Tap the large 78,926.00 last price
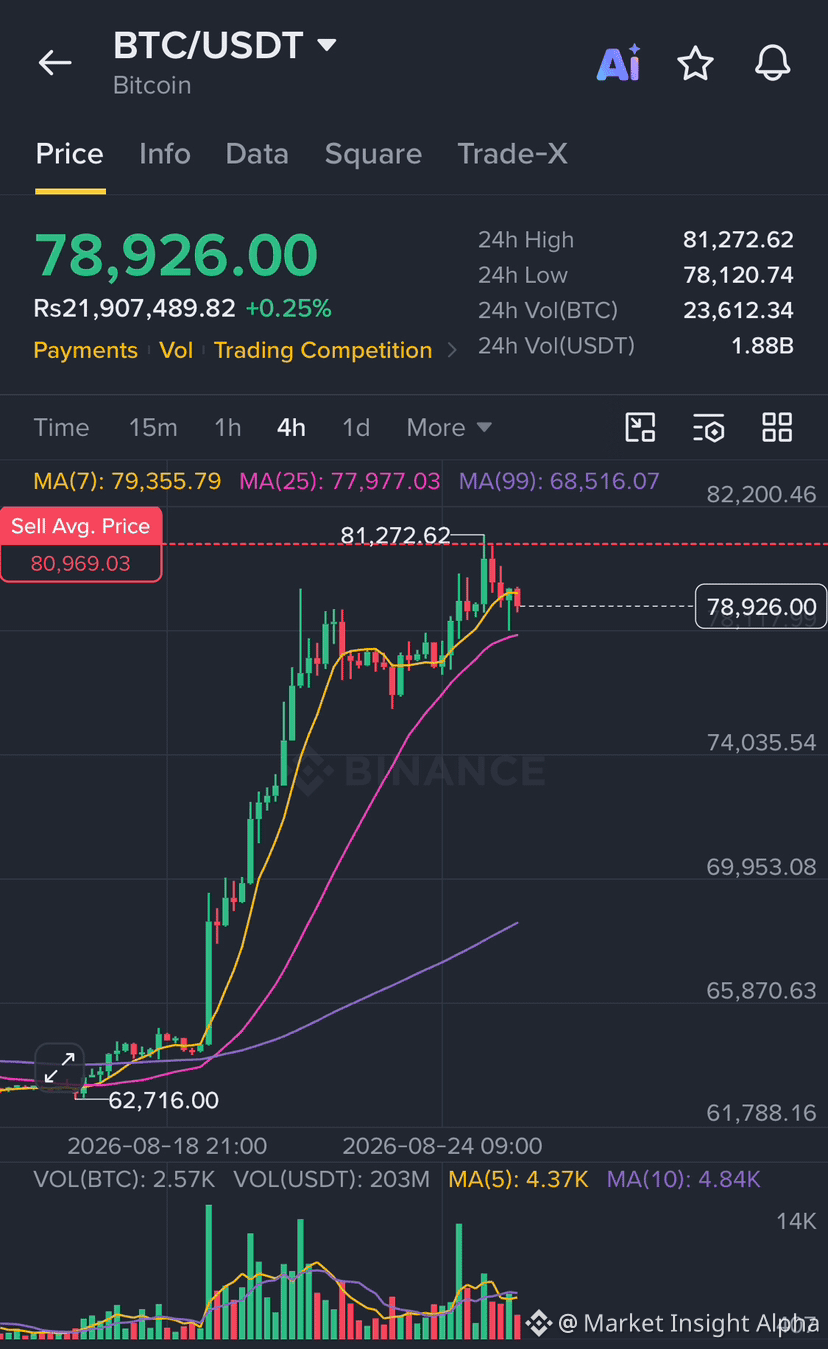Image resolution: width=828 pixels, height=1349 pixels. coord(176,255)
